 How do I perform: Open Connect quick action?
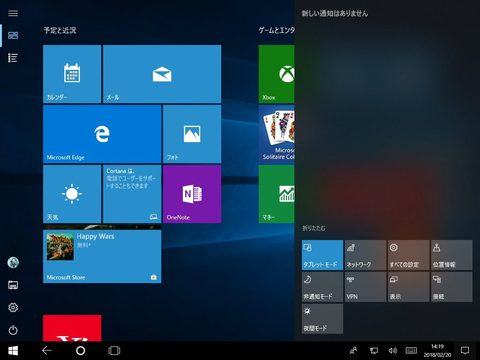[452, 287]
